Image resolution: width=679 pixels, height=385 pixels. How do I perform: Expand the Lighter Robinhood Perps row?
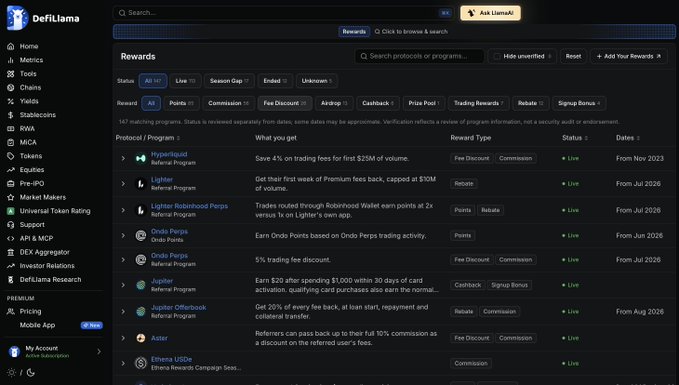coord(123,210)
